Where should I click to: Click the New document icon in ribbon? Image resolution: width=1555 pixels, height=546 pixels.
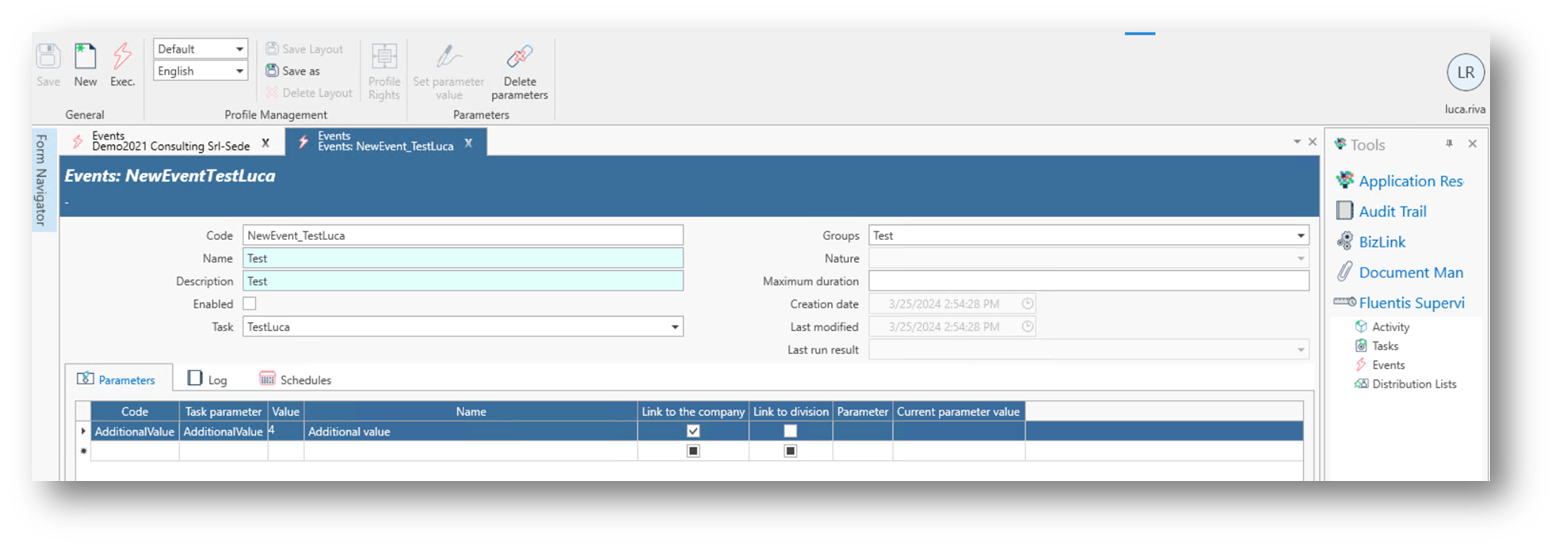tap(85, 56)
